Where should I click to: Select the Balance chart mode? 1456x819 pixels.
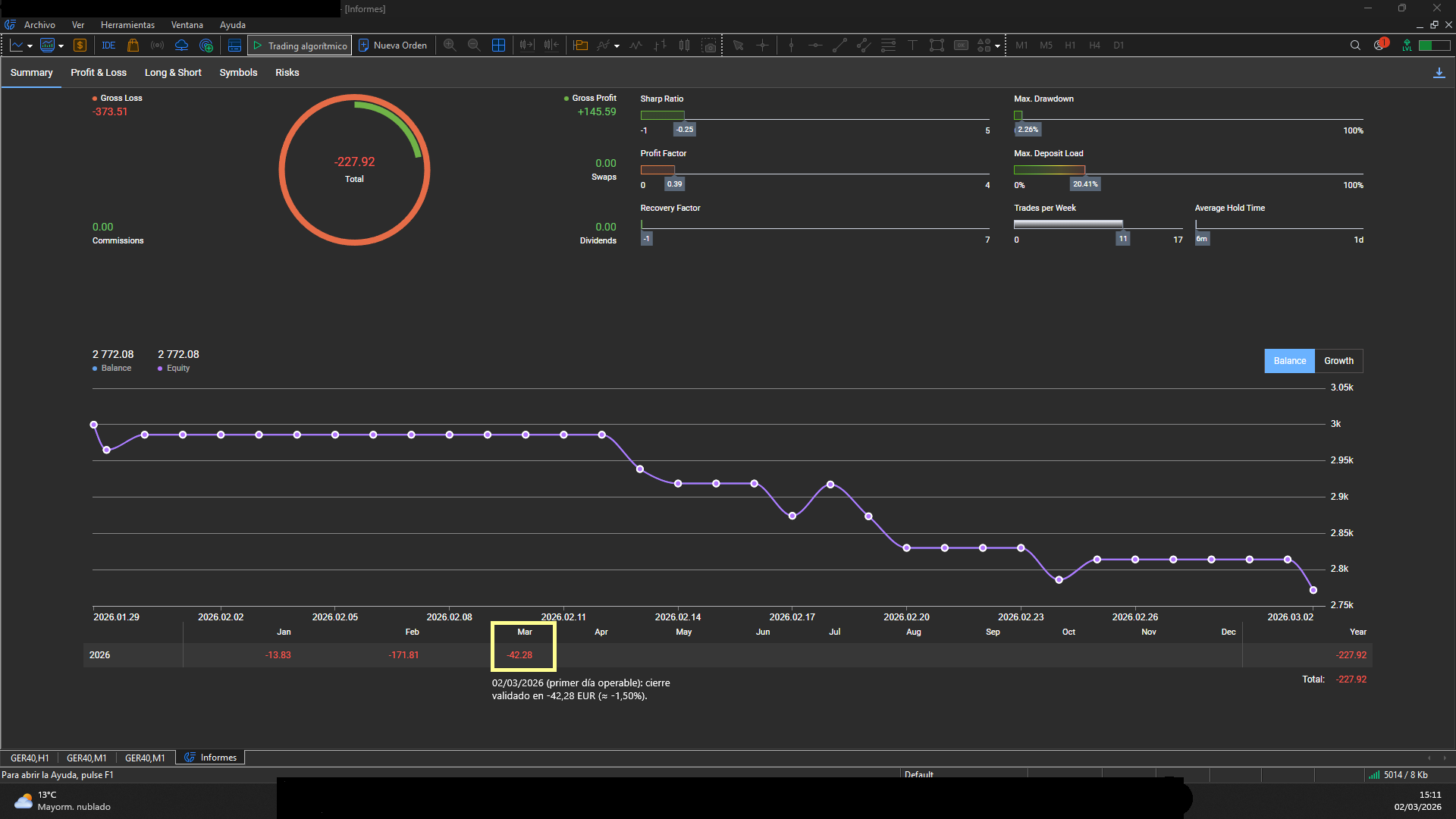(1289, 361)
